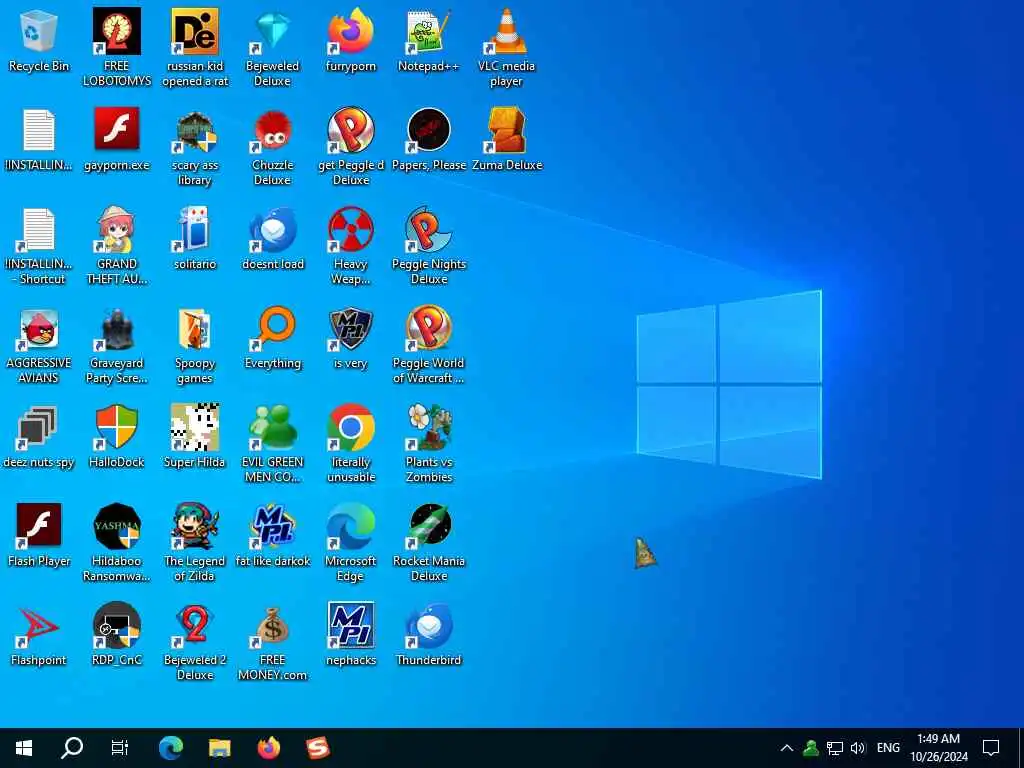
Task: Open Task View on the taskbar
Action: tap(120, 748)
